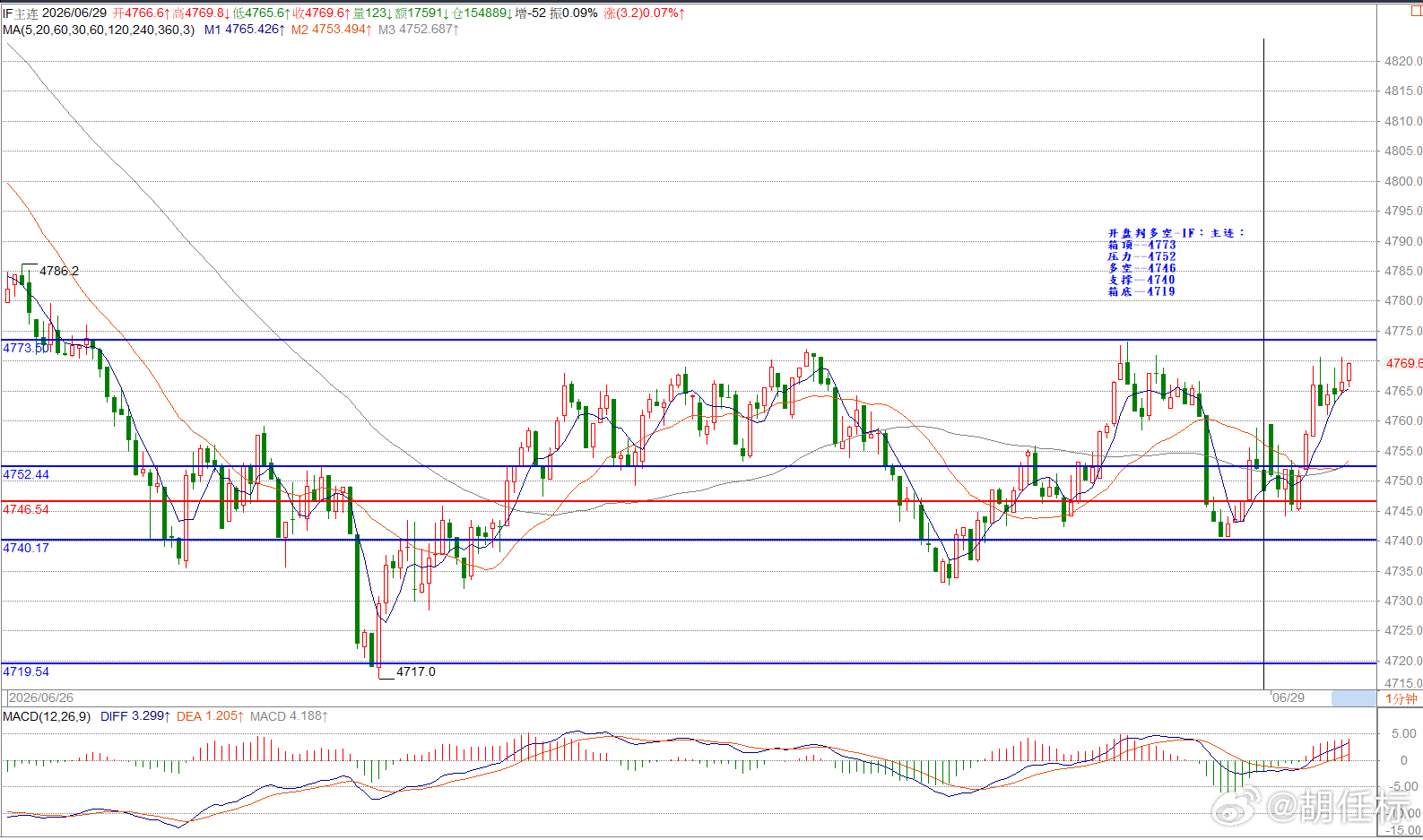Click the DIFF 3.299 value label
Screen dimensions: 1423x840
pos(135,716)
